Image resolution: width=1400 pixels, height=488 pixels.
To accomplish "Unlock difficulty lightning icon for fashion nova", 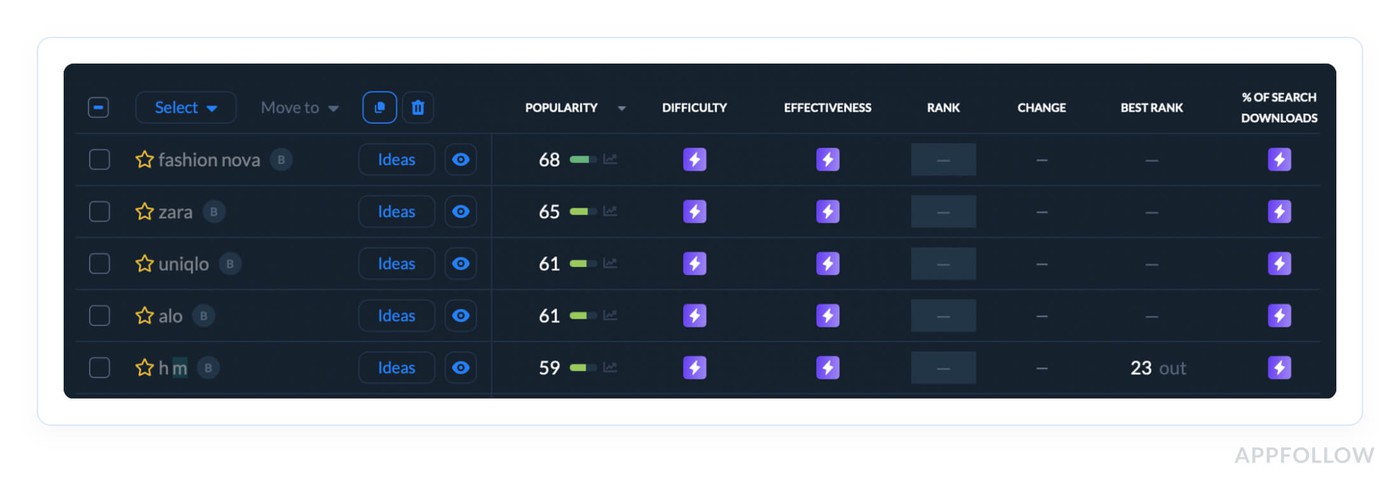I will (x=694, y=160).
